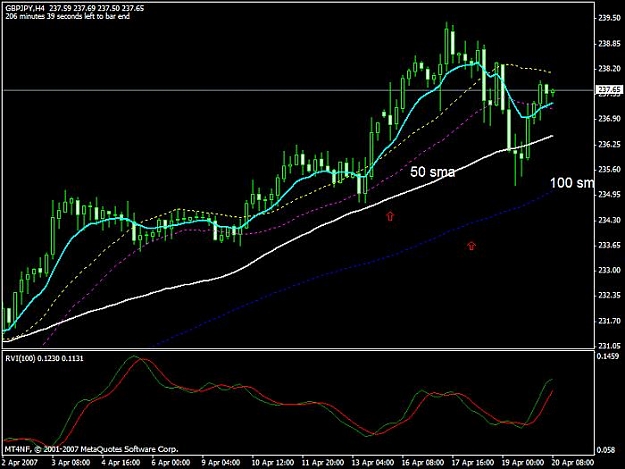Click the 235.60 price axis label
625x469 pixels.
point(609,169)
